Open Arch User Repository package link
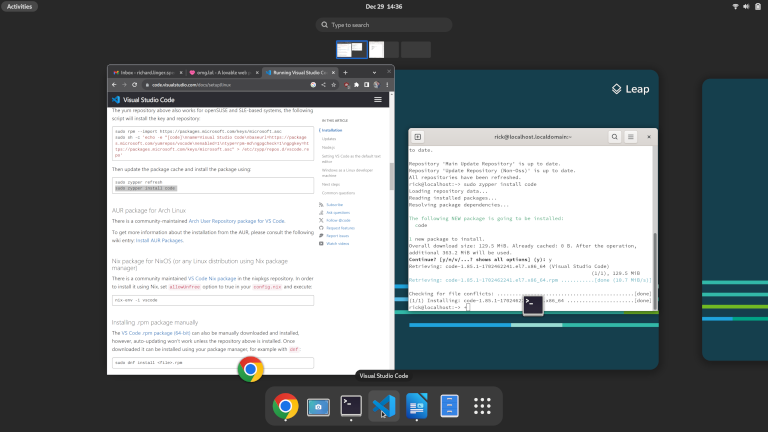 click(237, 221)
